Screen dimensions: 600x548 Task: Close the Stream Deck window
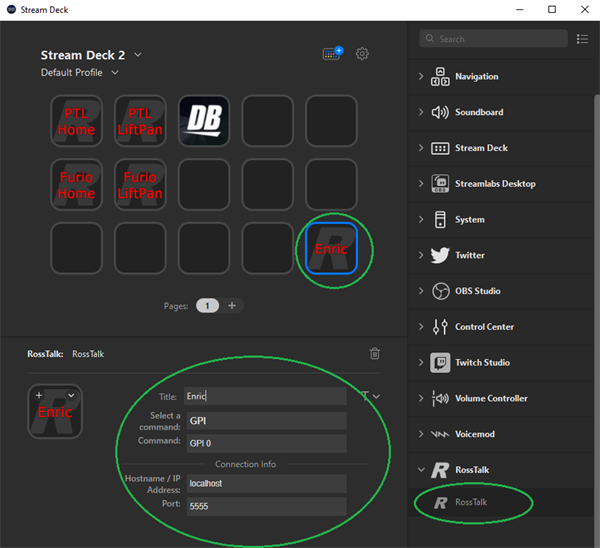[x=584, y=10]
